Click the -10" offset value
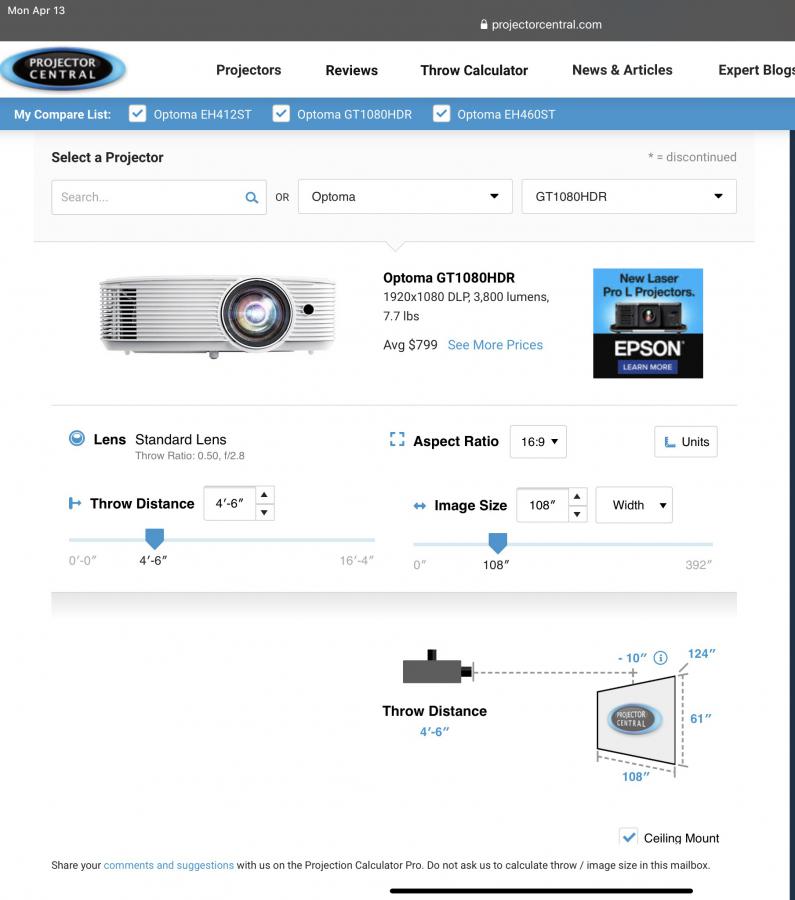Image resolution: width=795 pixels, height=900 pixels. coord(633,658)
